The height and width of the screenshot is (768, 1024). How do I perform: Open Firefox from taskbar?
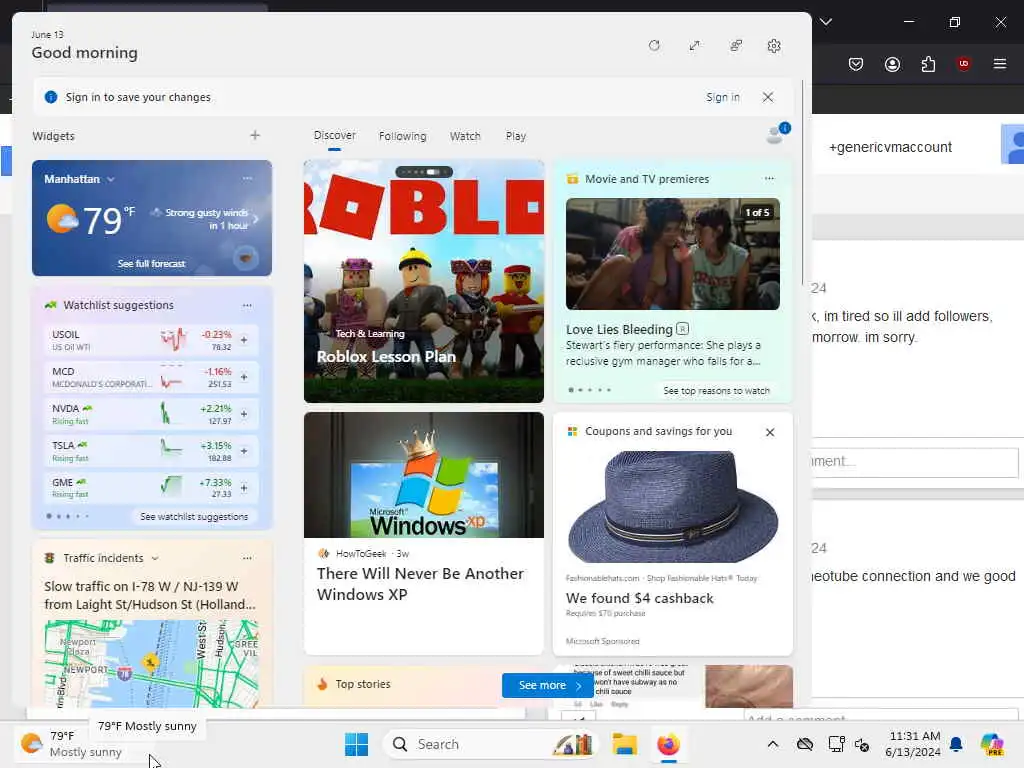[x=668, y=744]
